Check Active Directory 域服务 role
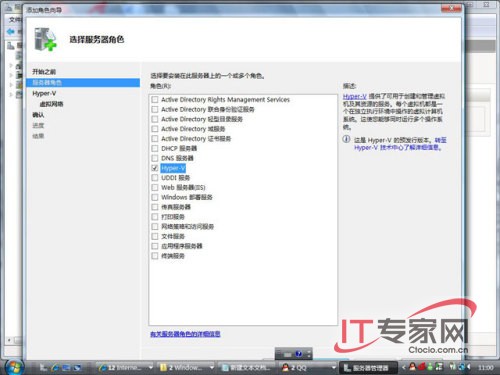Viewport: 500px width, 375px height. pyautogui.click(x=155, y=129)
